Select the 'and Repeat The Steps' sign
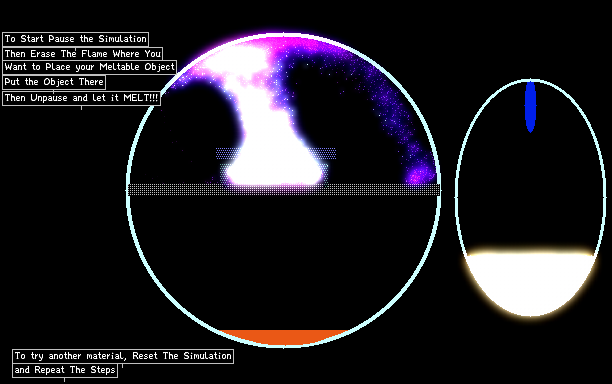This screenshot has height=384, width=612. coord(65,370)
